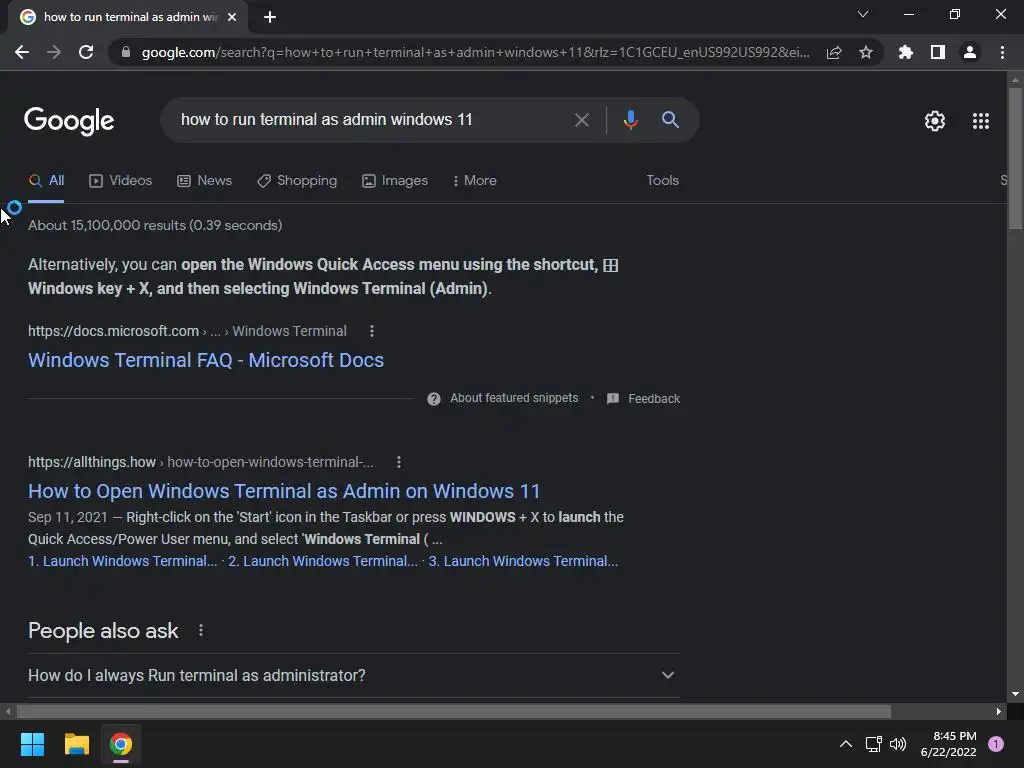This screenshot has height=768, width=1024.
Task: Open the More search filters menu
Action: (x=475, y=181)
